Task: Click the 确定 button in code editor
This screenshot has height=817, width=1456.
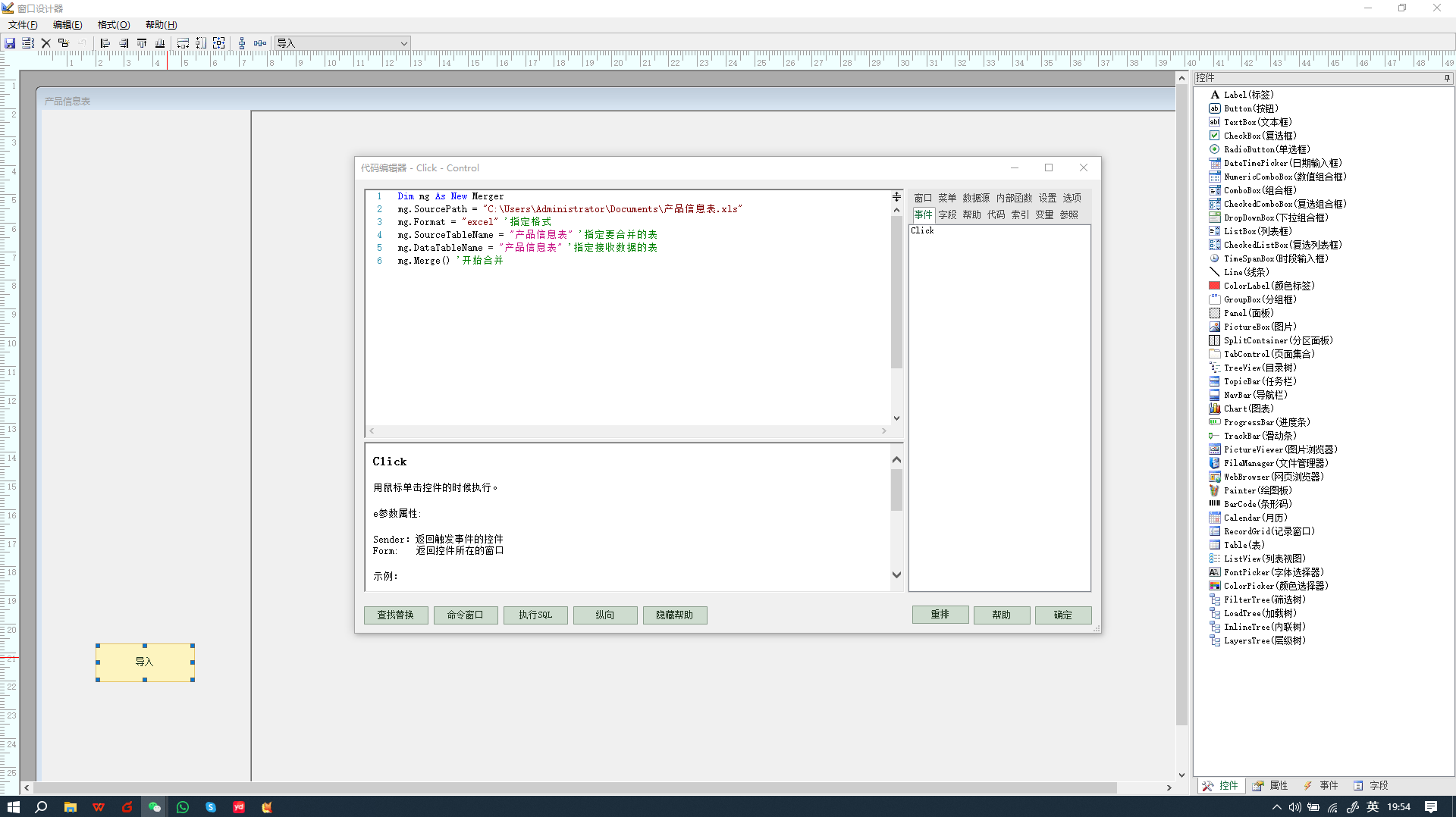Action: (x=1063, y=615)
